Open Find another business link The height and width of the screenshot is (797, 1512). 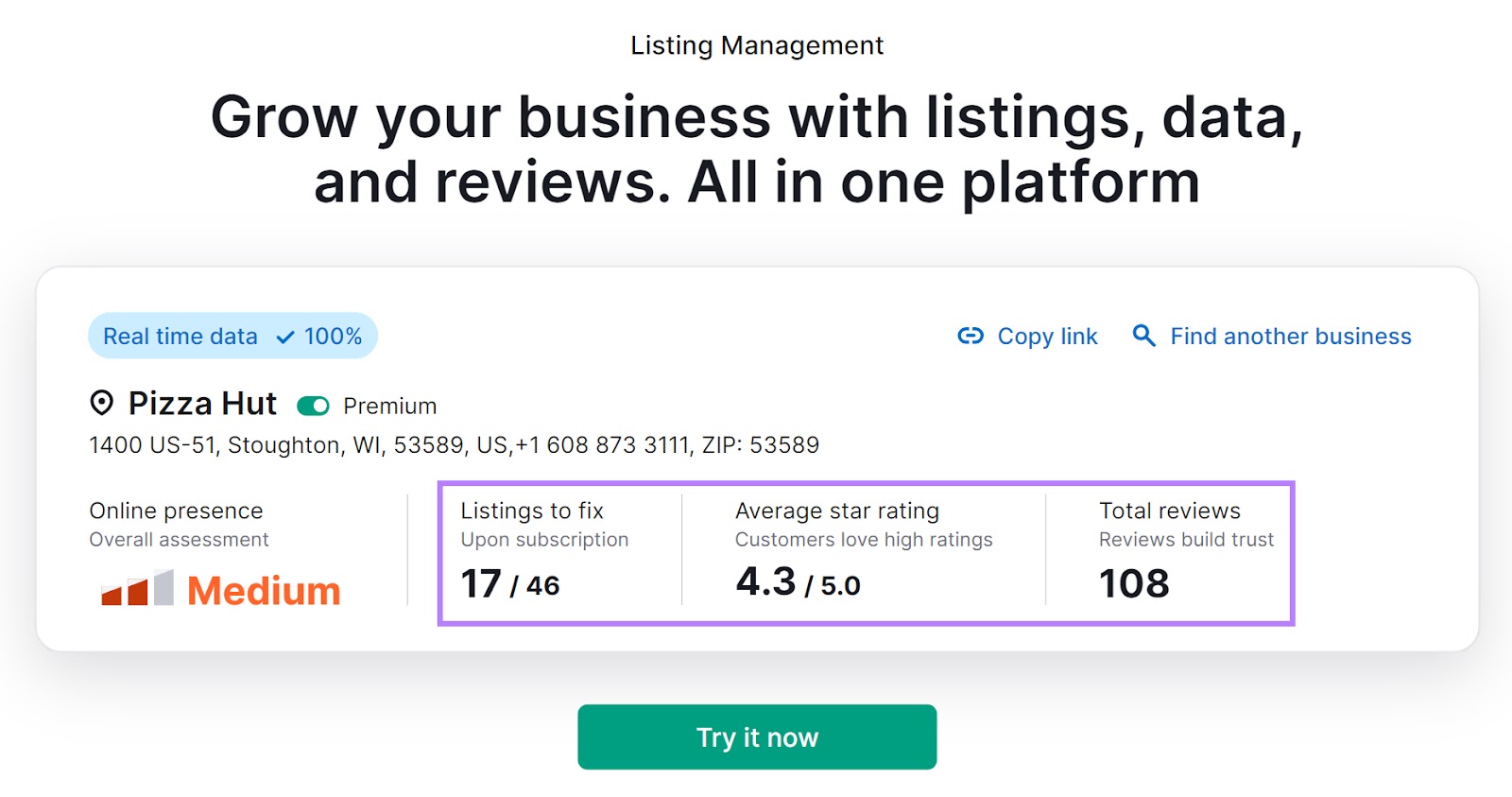(1290, 337)
